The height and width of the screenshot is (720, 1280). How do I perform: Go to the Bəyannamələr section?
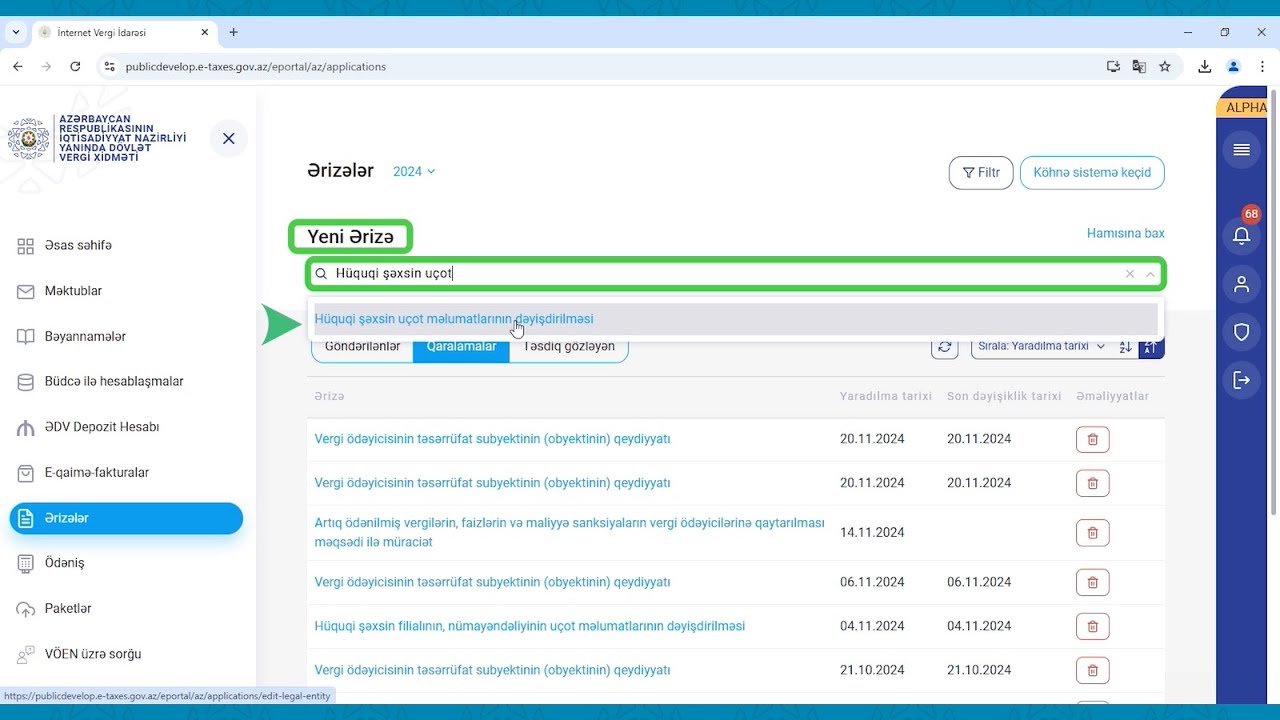pyautogui.click(x=85, y=336)
